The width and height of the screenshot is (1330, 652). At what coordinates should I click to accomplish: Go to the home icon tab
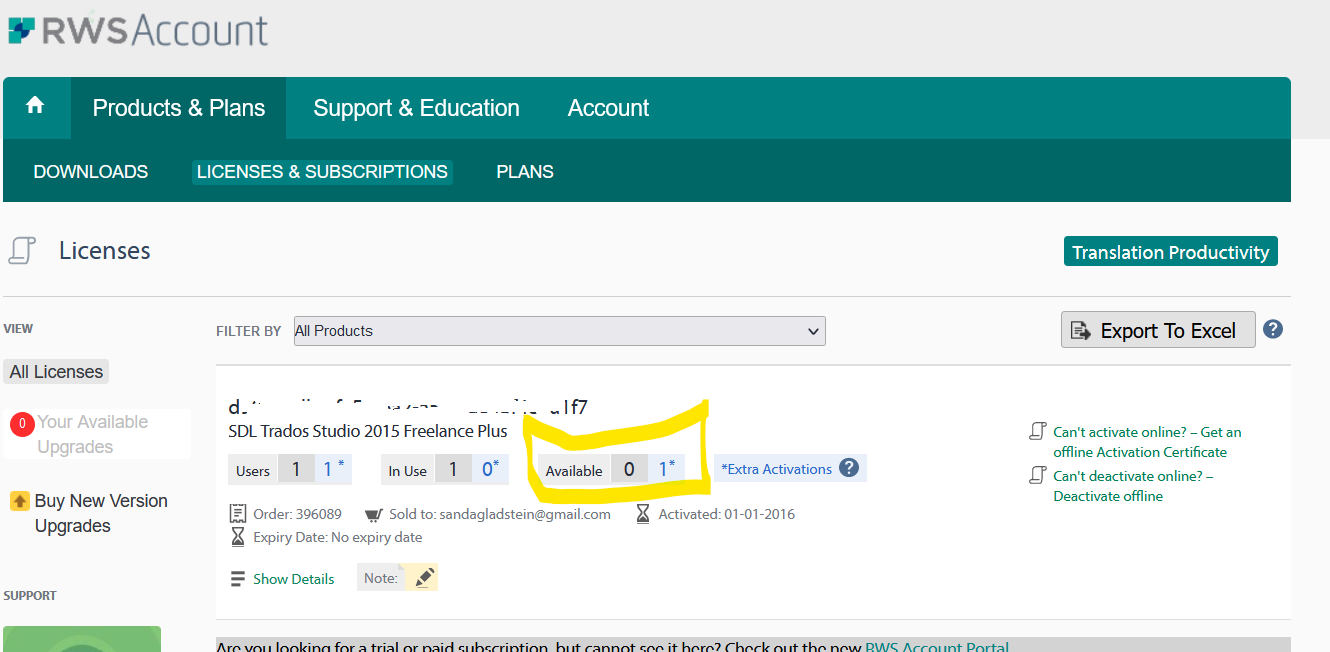point(36,107)
